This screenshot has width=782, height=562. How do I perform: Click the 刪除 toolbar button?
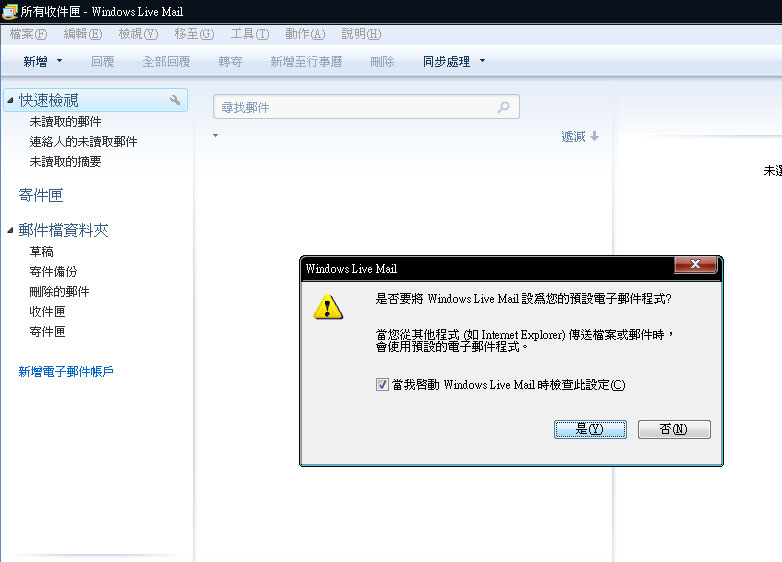tap(383, 61)
